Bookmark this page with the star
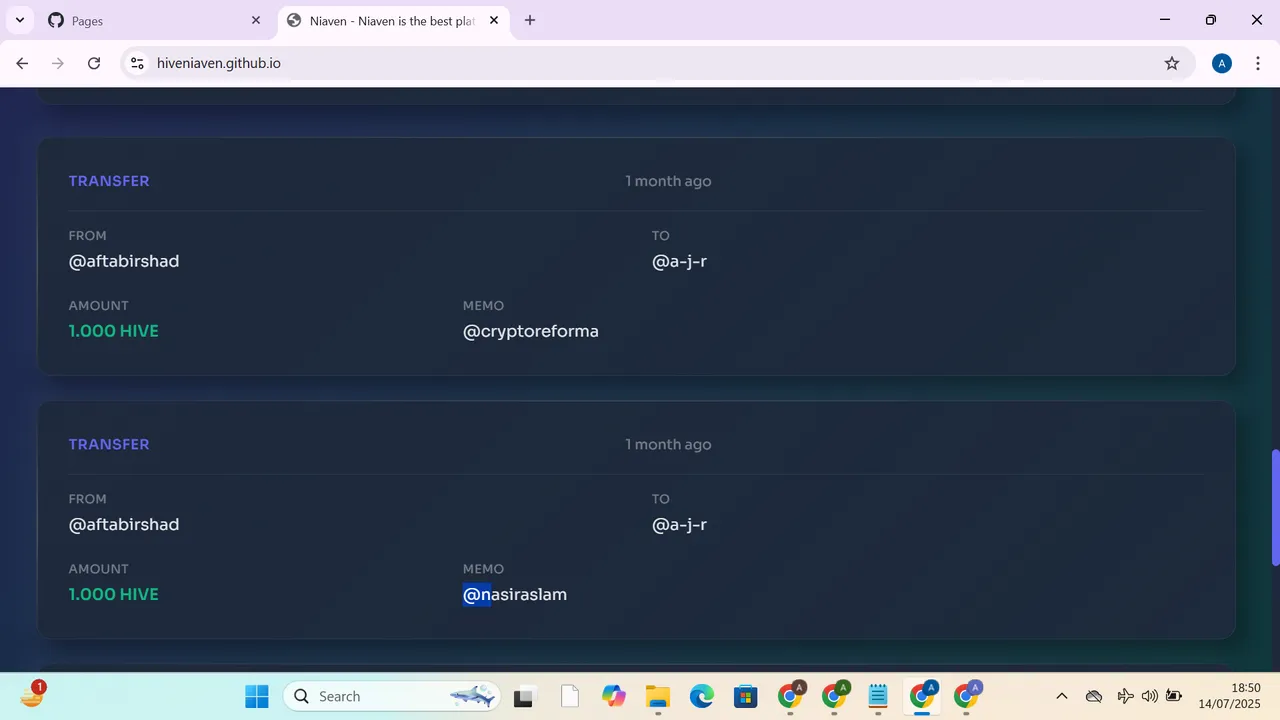This screenshot has height=720, width=1280. pyautogui.click(x=1172, y=63)
